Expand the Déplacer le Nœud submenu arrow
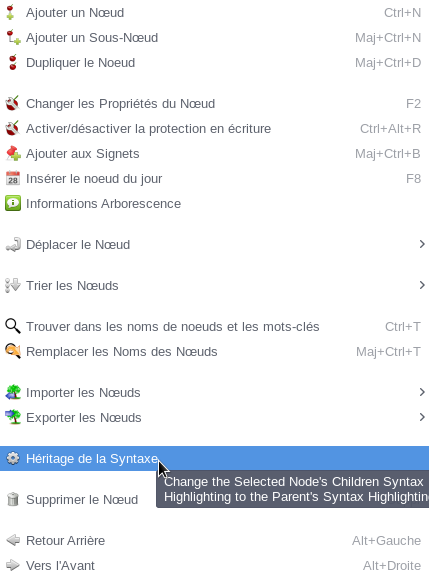The image size is (429, 578). click(422, 244)
